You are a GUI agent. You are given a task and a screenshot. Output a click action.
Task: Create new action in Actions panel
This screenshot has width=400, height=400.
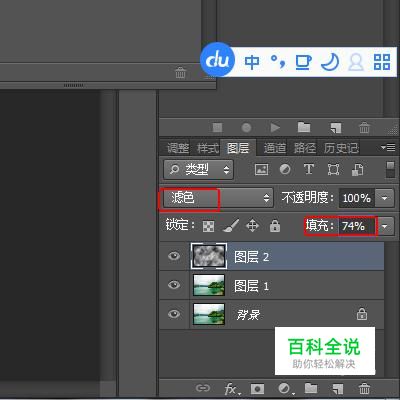click(336, 128)
